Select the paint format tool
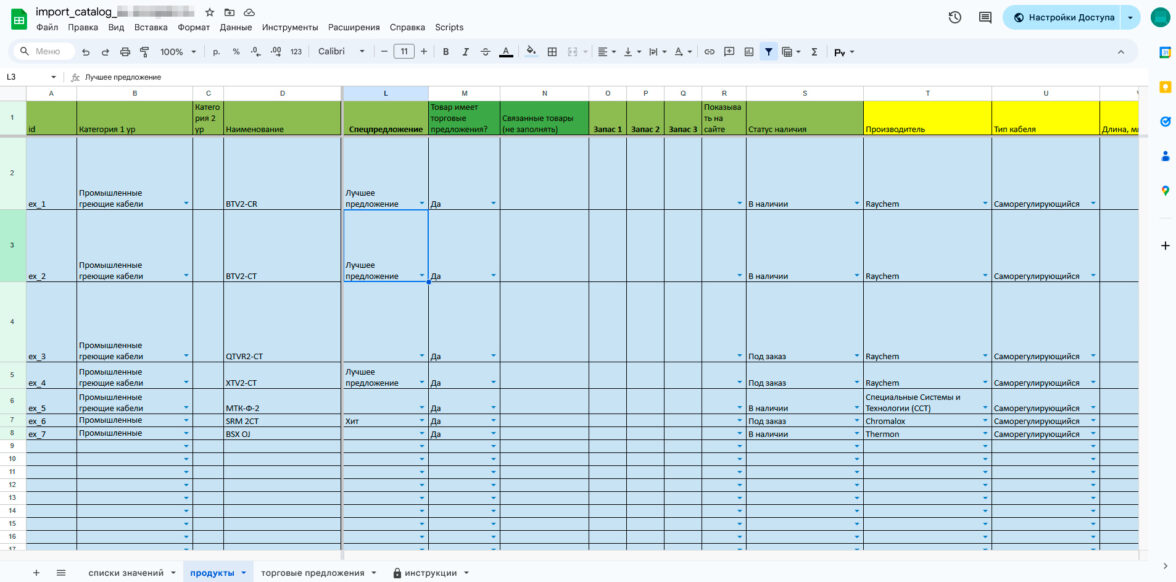1176x582 pixels. (144, 51)
